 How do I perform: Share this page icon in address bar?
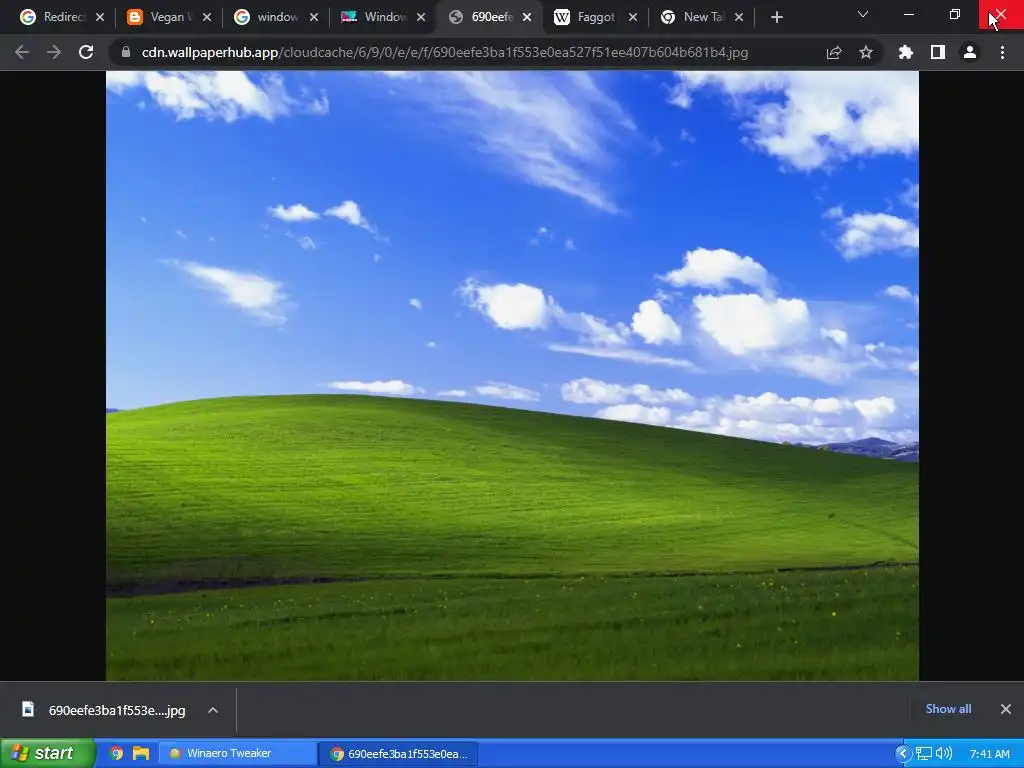pyautogui.click(x=834, y=52)
